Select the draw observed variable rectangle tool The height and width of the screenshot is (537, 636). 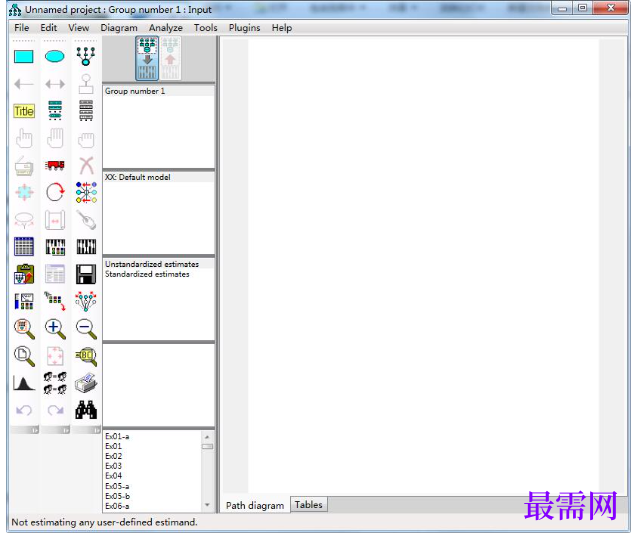tap(24, 56)
